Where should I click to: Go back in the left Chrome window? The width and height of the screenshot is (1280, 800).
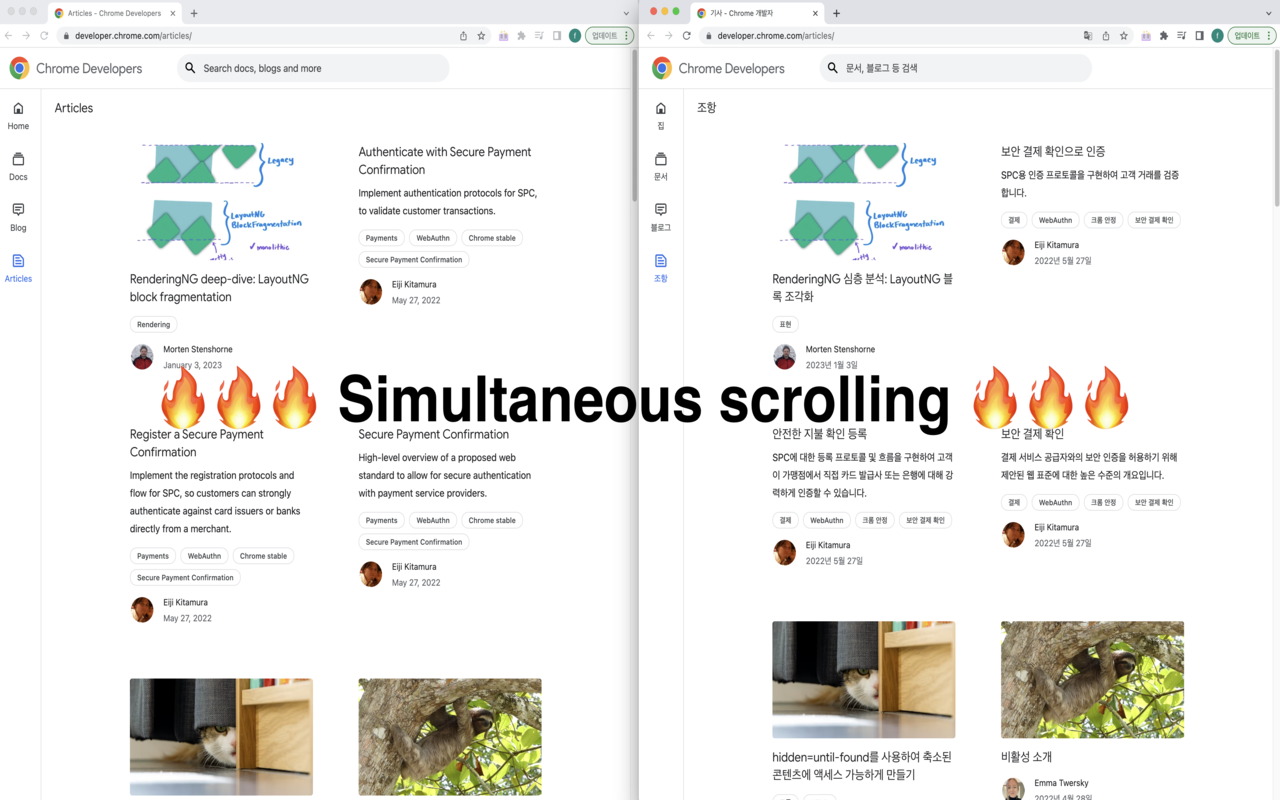point(9,35)
